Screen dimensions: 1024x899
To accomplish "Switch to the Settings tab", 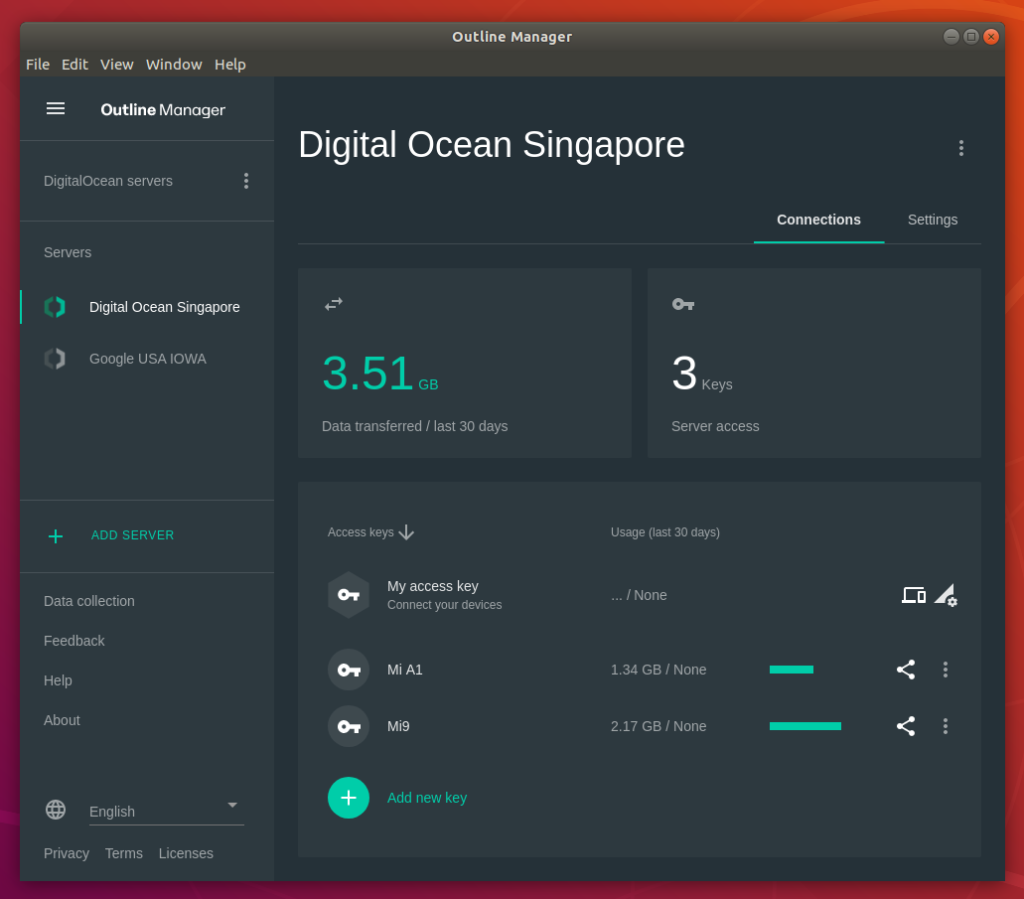I will 932,220.
